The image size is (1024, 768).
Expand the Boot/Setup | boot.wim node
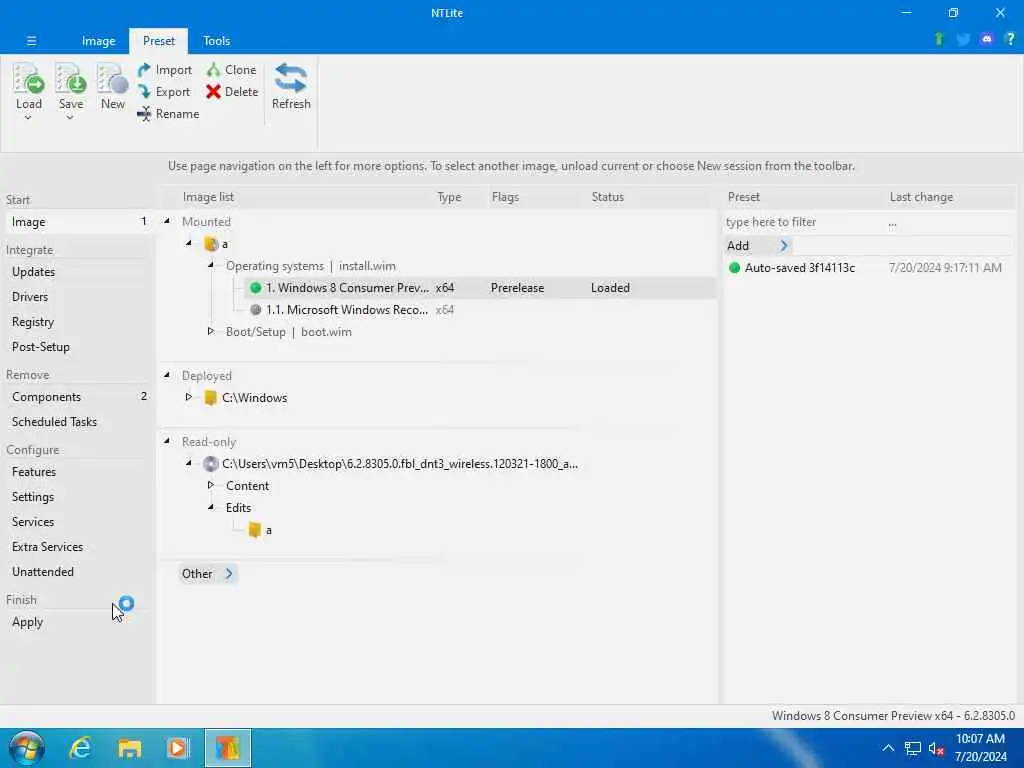point(210,331)
